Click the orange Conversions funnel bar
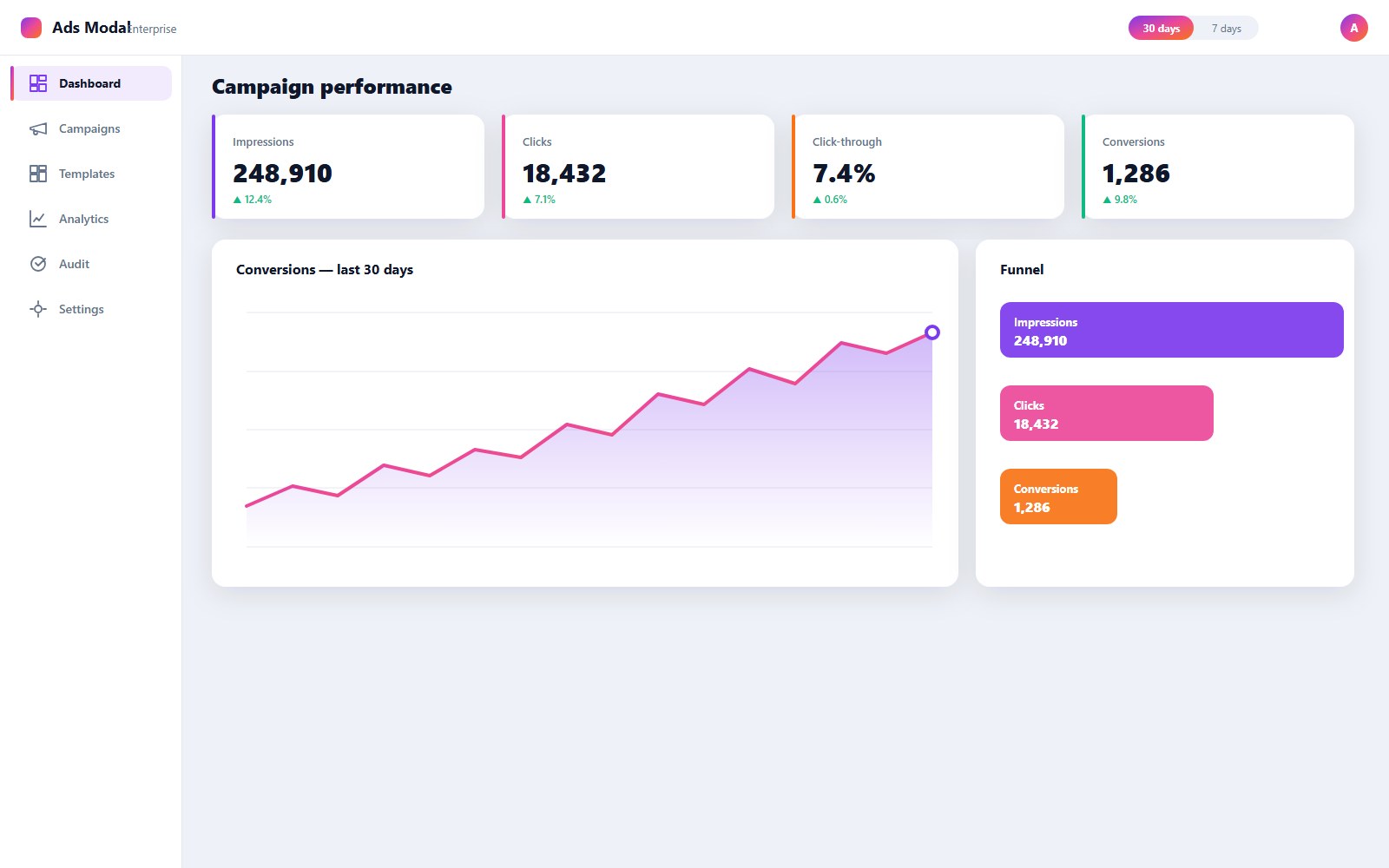1389x868 pixels. pyautogui.click(x=1058, y=496)
